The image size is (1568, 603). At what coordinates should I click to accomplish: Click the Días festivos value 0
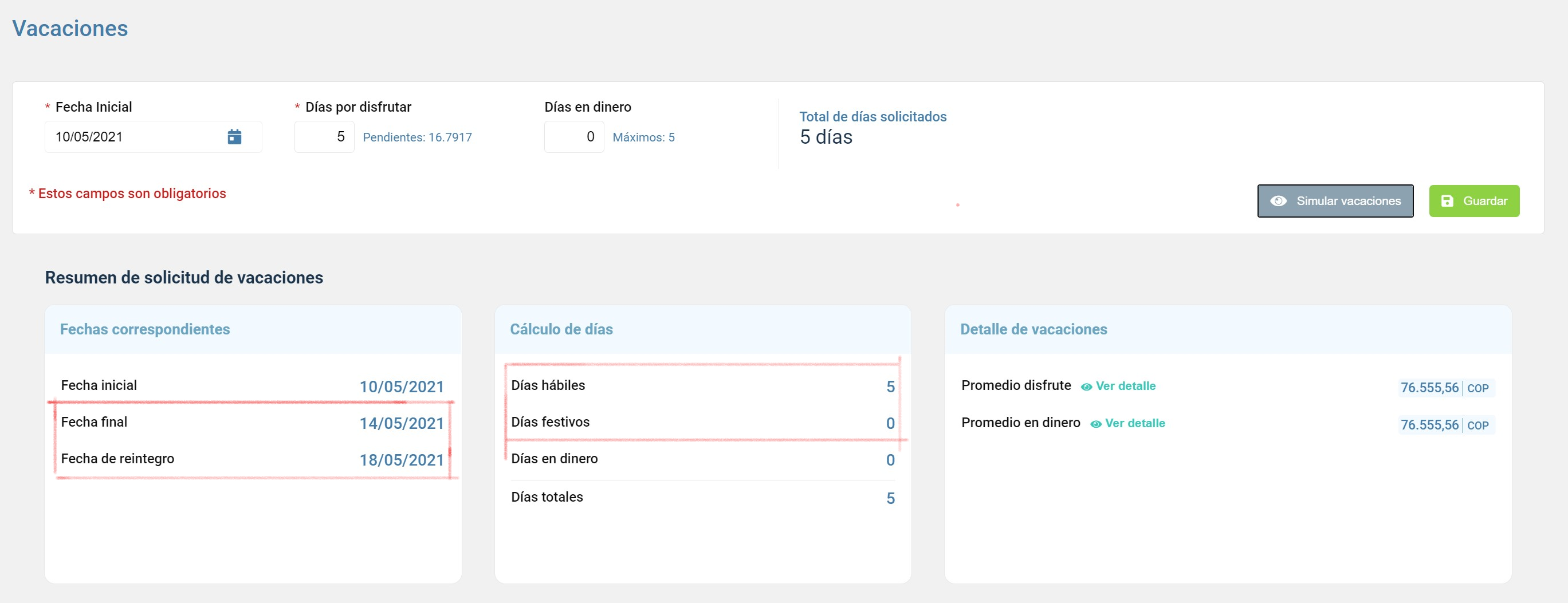890,423
